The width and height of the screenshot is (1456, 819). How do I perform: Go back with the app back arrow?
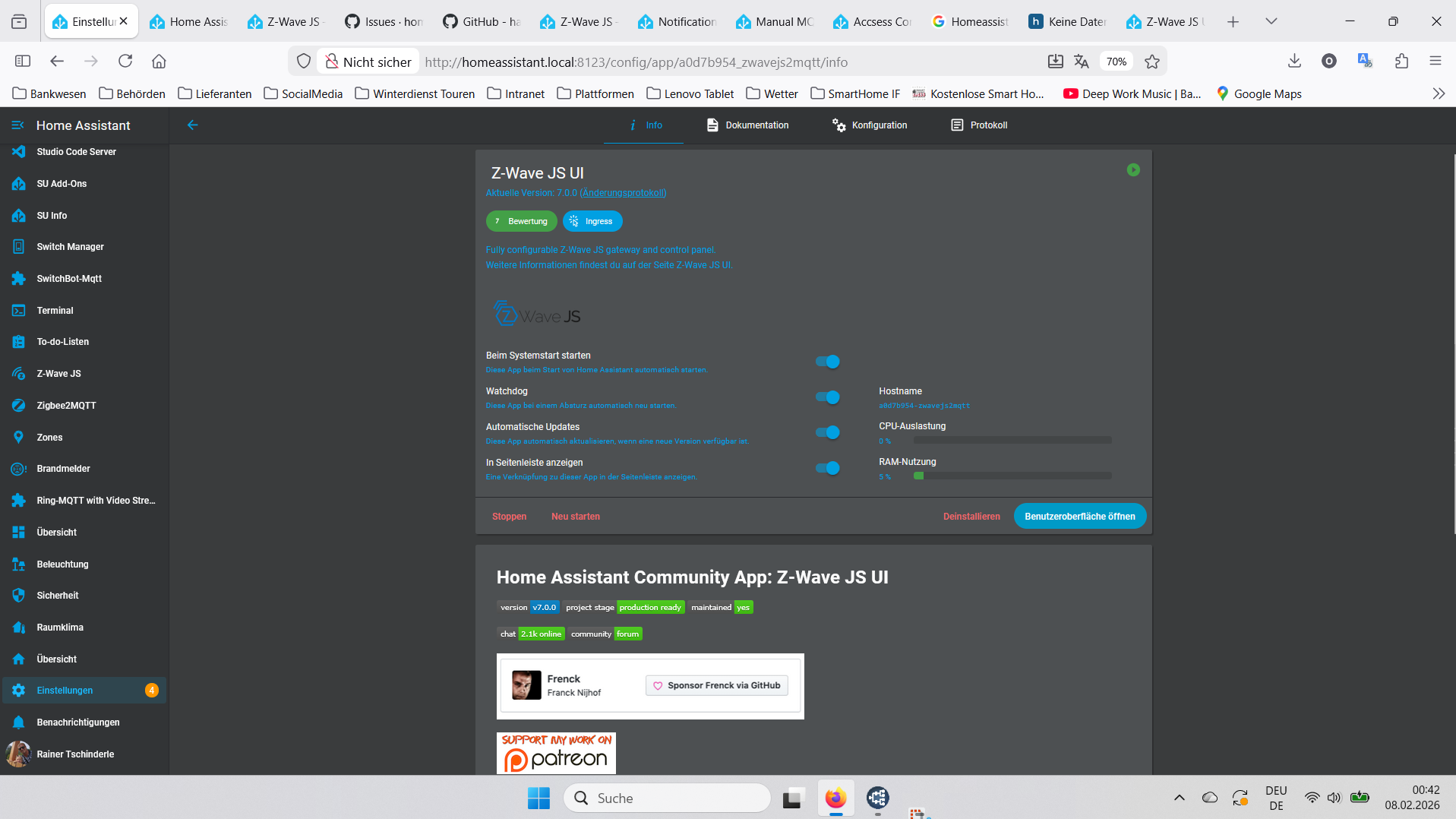click(x=193, y=125)
